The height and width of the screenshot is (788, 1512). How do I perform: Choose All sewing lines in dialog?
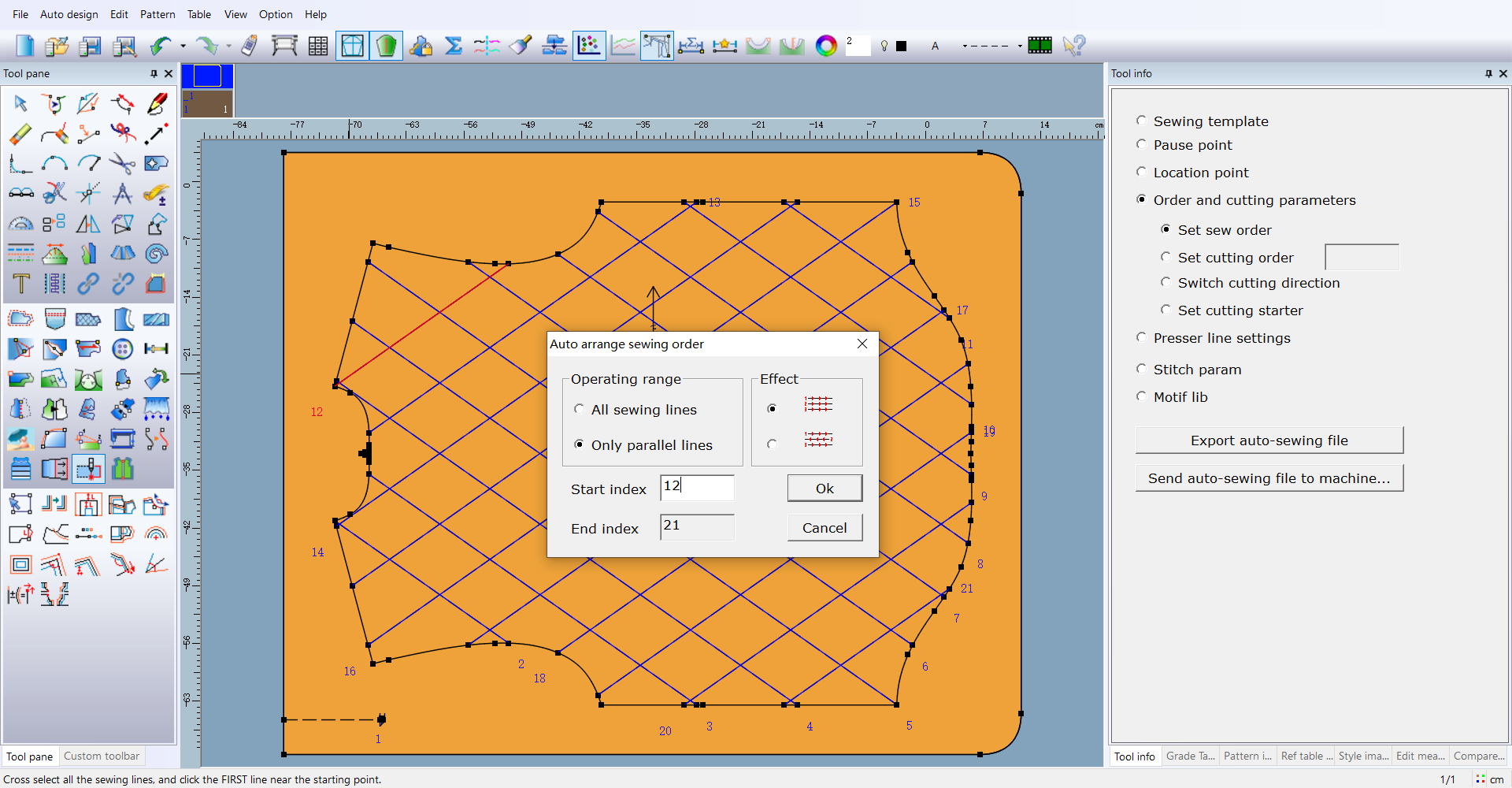pyautogui.click(x=580, y=409)
